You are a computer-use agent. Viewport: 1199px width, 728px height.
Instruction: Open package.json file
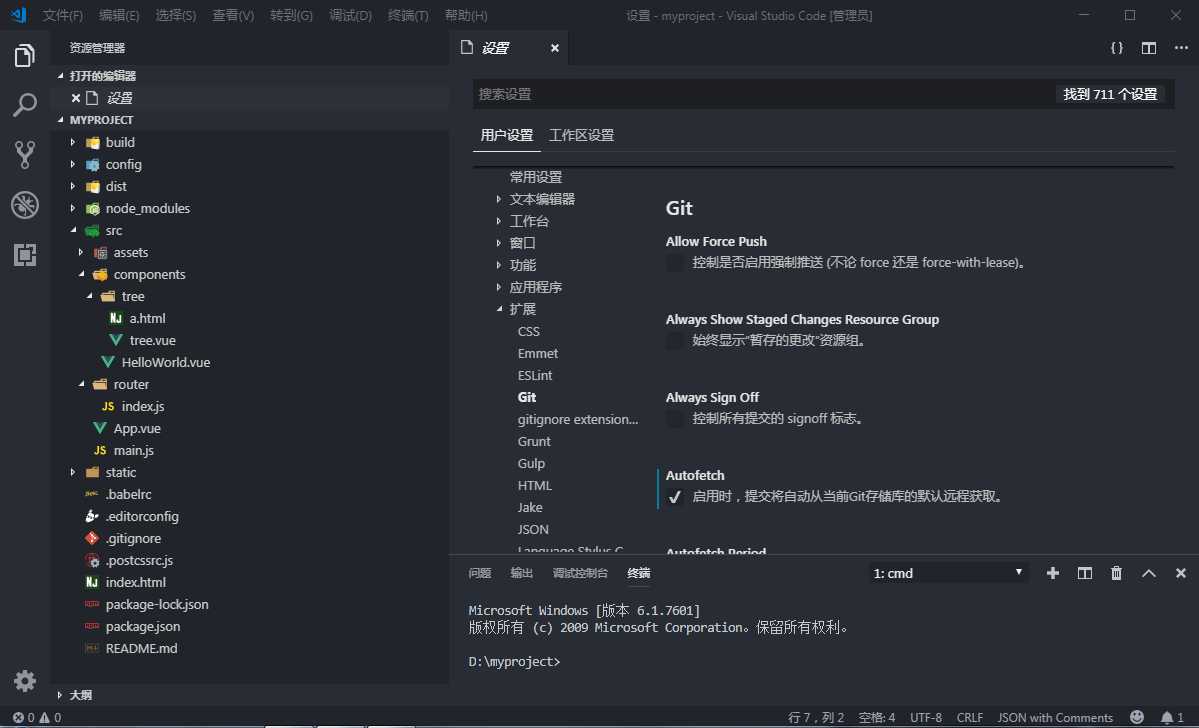(x=142, y=626)
